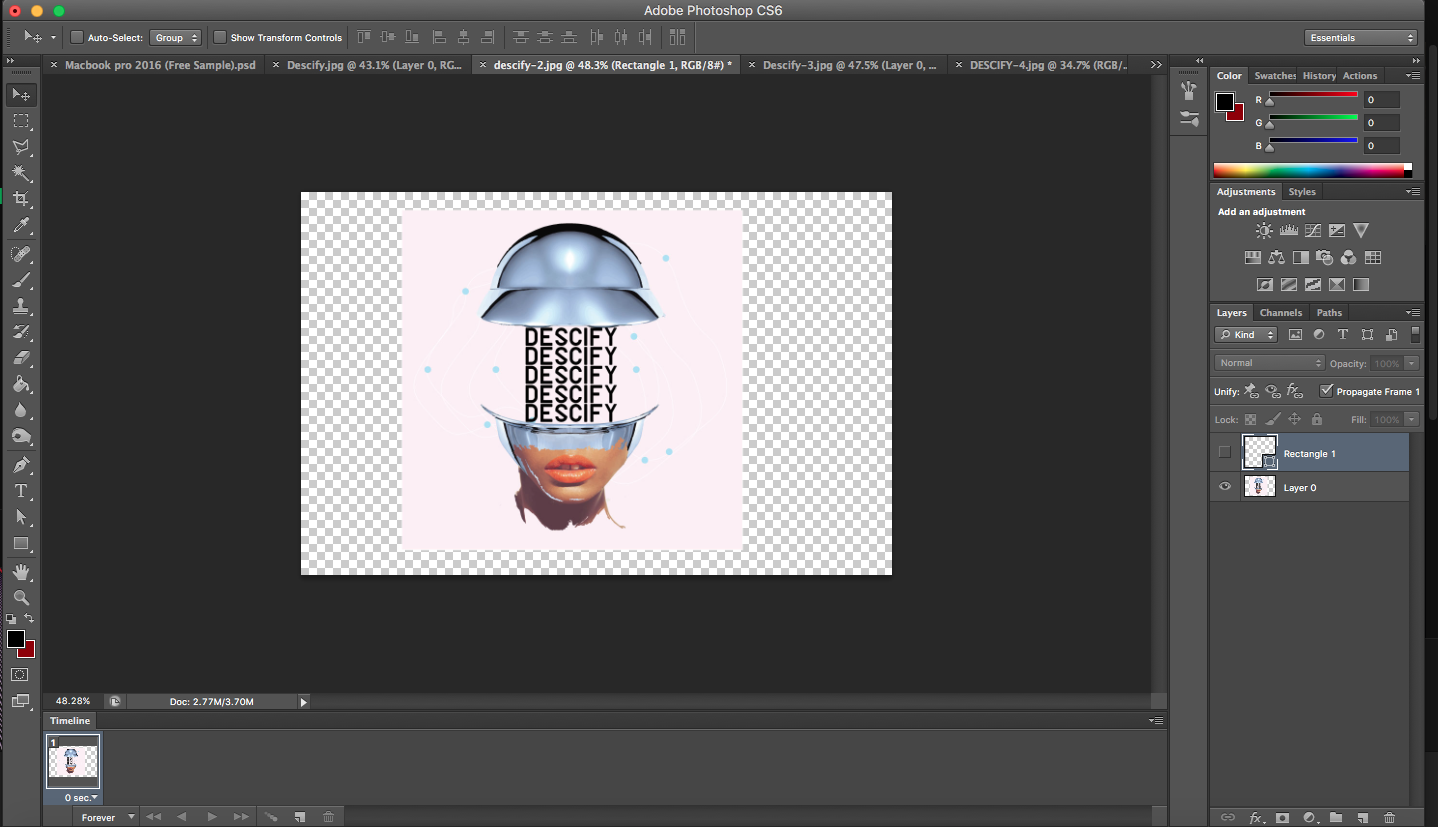Image resolution: width=1438 pixels, height=827 pixels.
Task: Enable Show Transform Controls checkbox
Action: [x=220, y=37]
